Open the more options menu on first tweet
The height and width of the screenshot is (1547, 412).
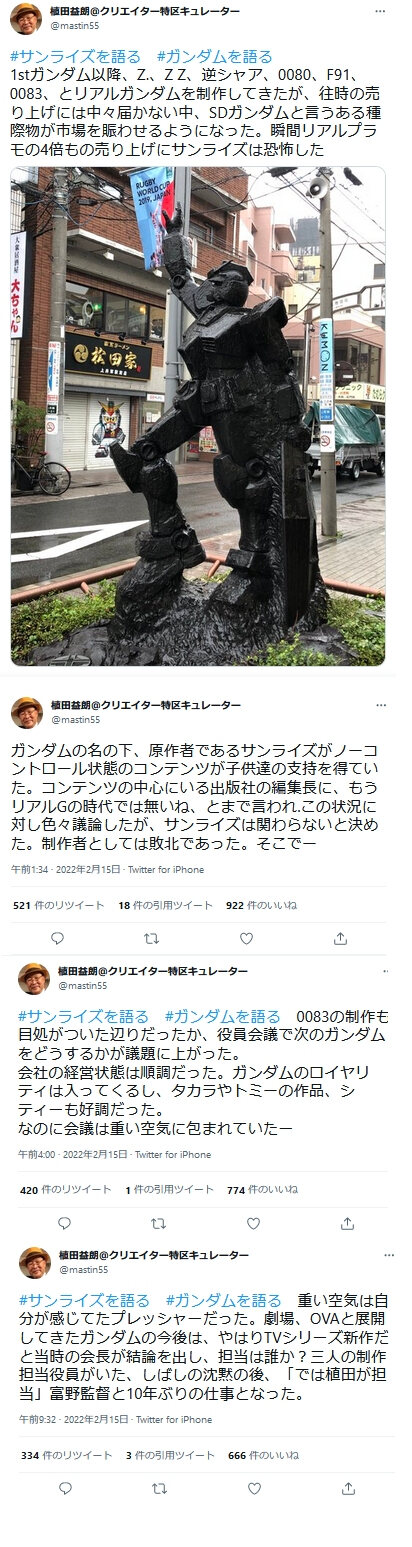(379, 10)
